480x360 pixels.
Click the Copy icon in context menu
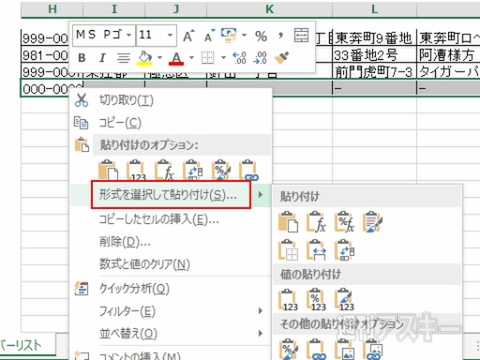point(81,123)
